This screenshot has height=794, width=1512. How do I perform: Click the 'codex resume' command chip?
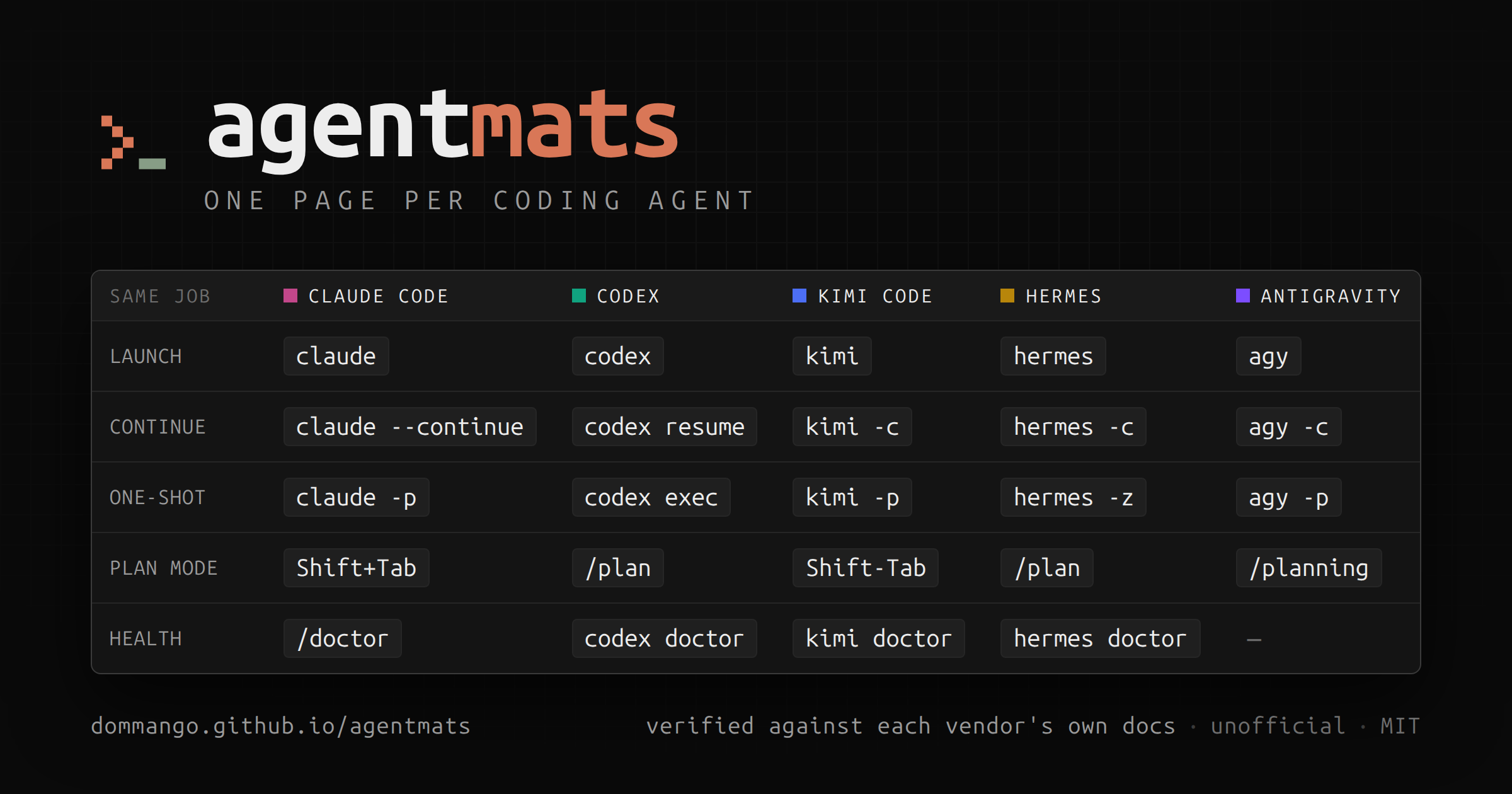tap(665, 427)
